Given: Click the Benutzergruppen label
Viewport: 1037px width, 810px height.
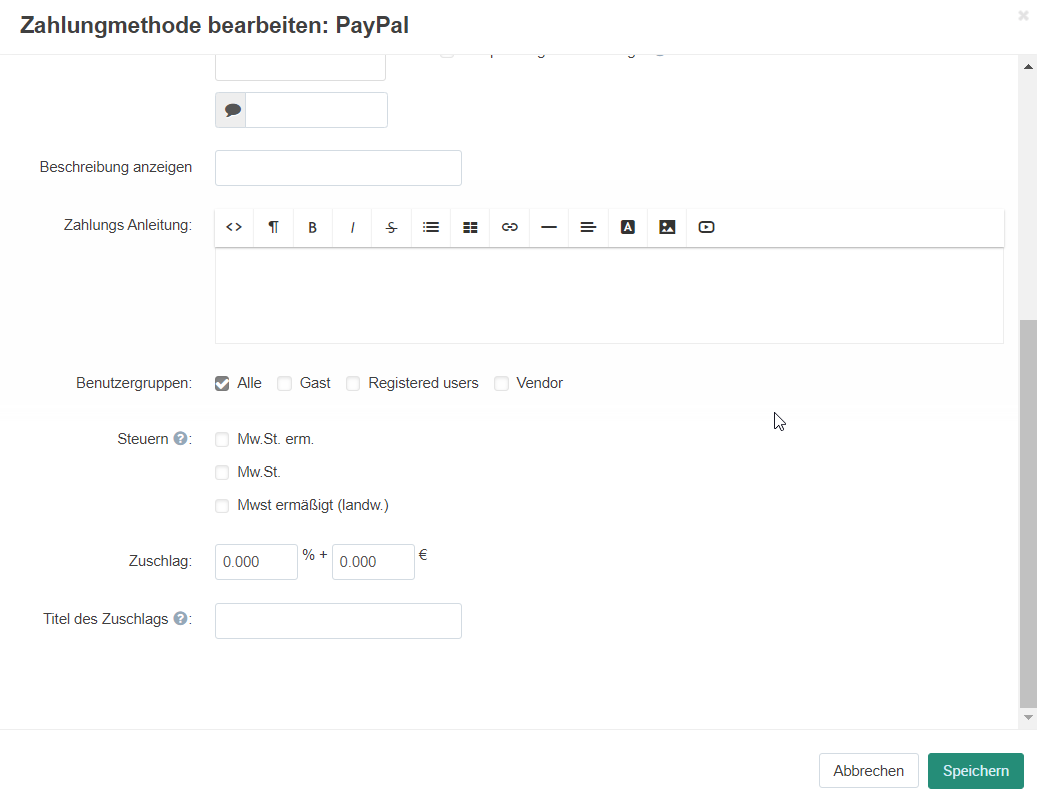Looking at the screenshot, I should [134, 384].
